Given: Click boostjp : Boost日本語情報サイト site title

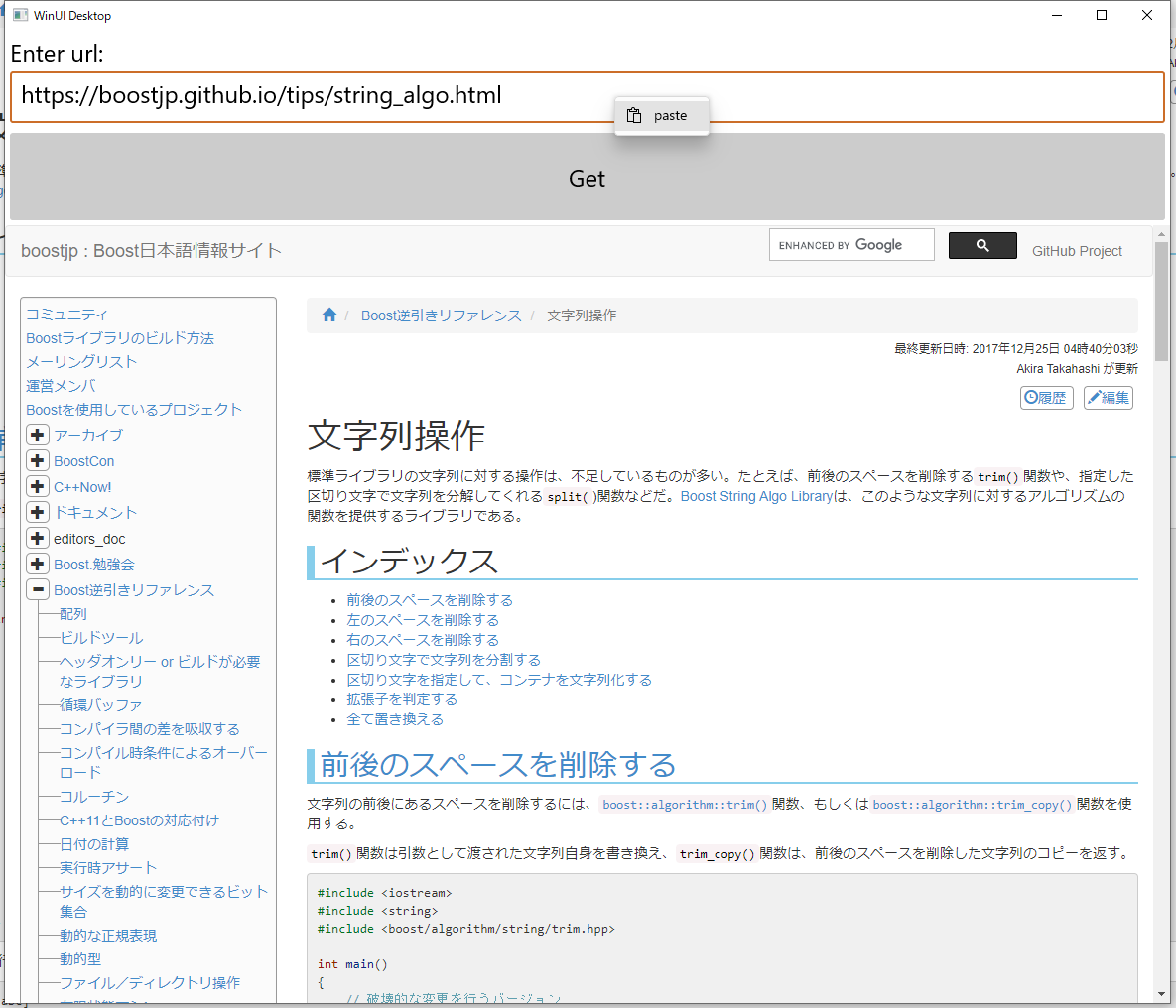Looking at the screenshot, I should click(152, 250).
